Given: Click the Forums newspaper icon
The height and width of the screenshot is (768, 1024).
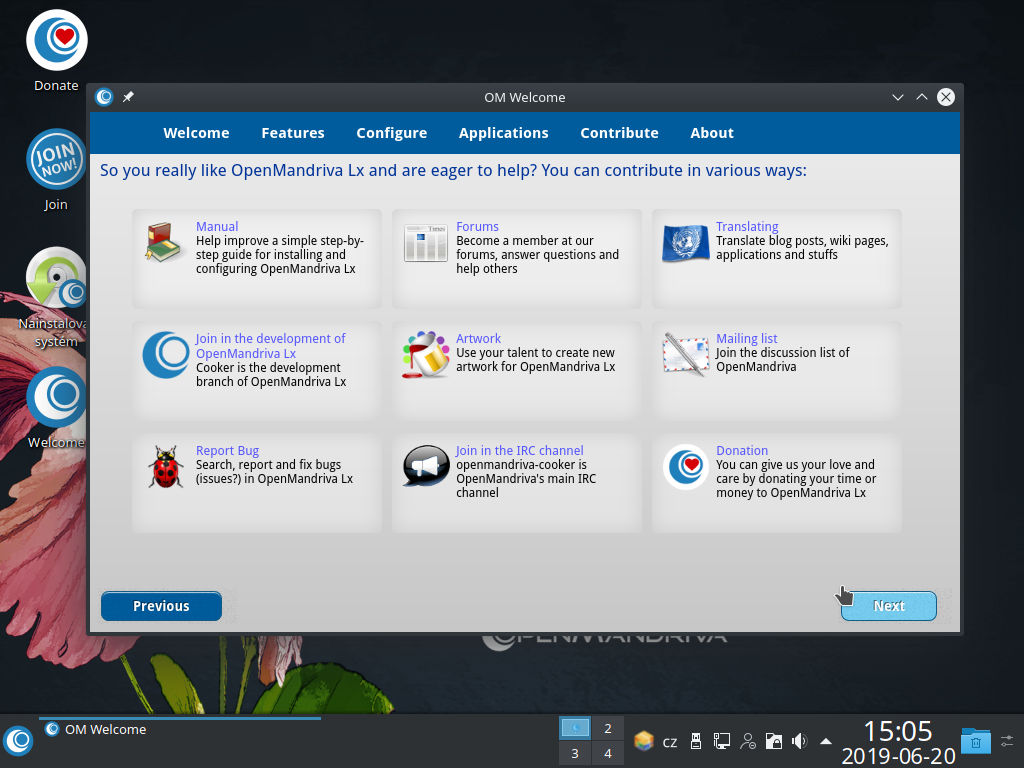Looking at the screenshot, I should coord(424,242).
